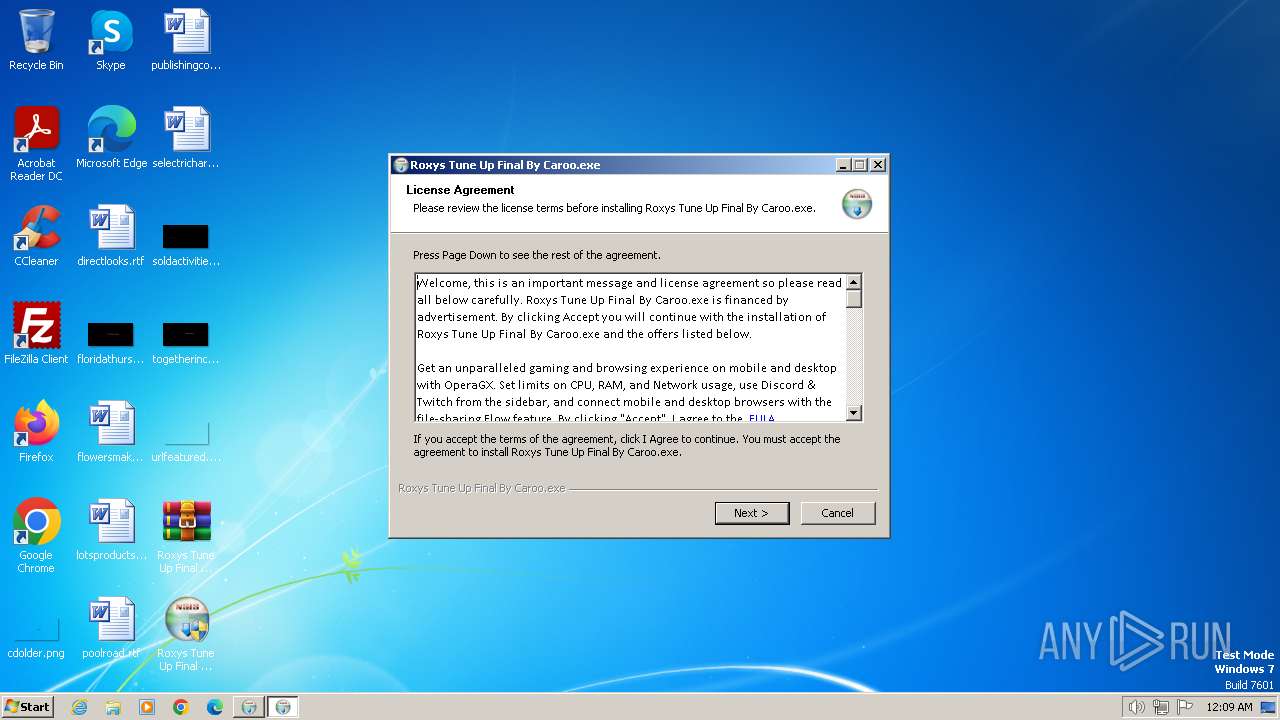The width and height of the screenshot is (1280, 720).
Task: Open FileZilla Client shortcut
Action: 36,334
